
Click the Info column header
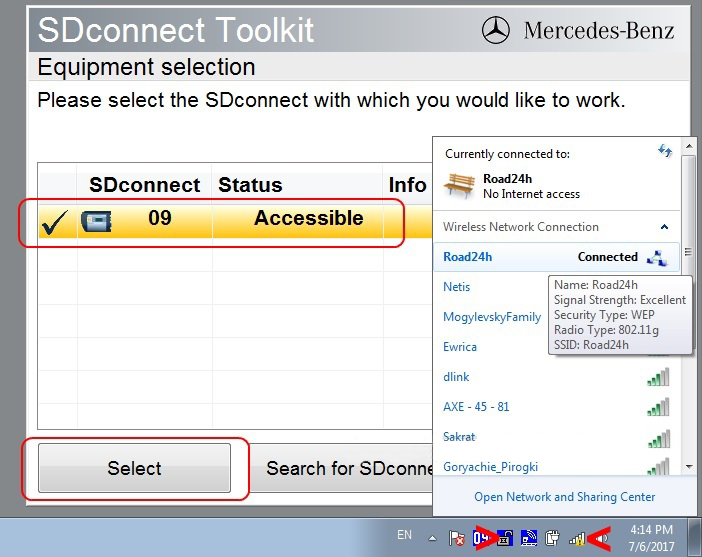(407, 185)
